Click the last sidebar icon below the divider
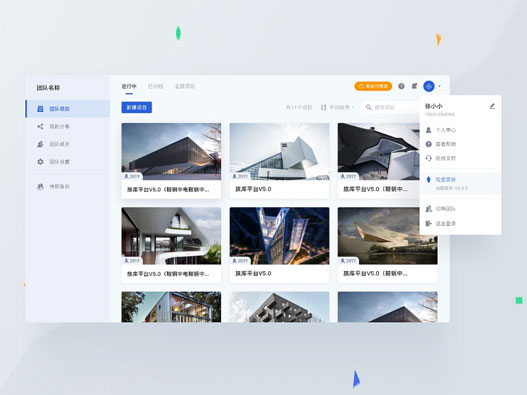 tap(40, 186)
